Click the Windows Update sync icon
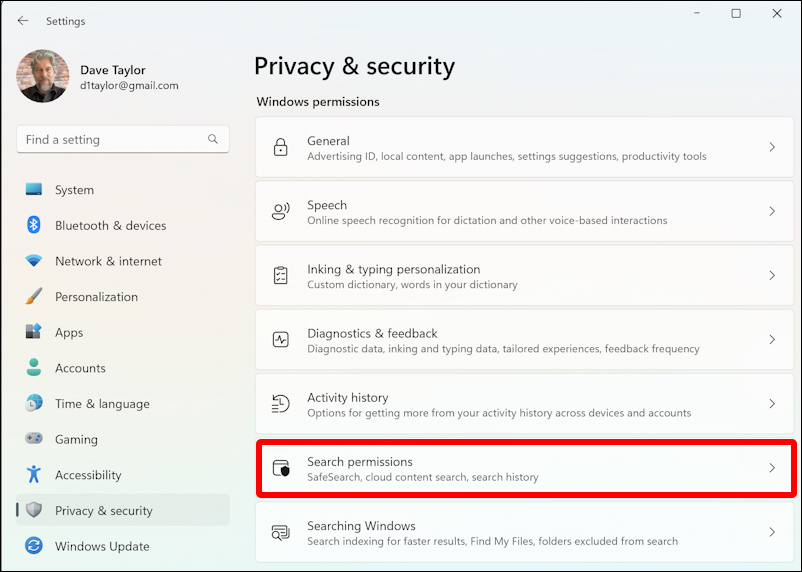The image size is (802, 572). click(34, 546)
